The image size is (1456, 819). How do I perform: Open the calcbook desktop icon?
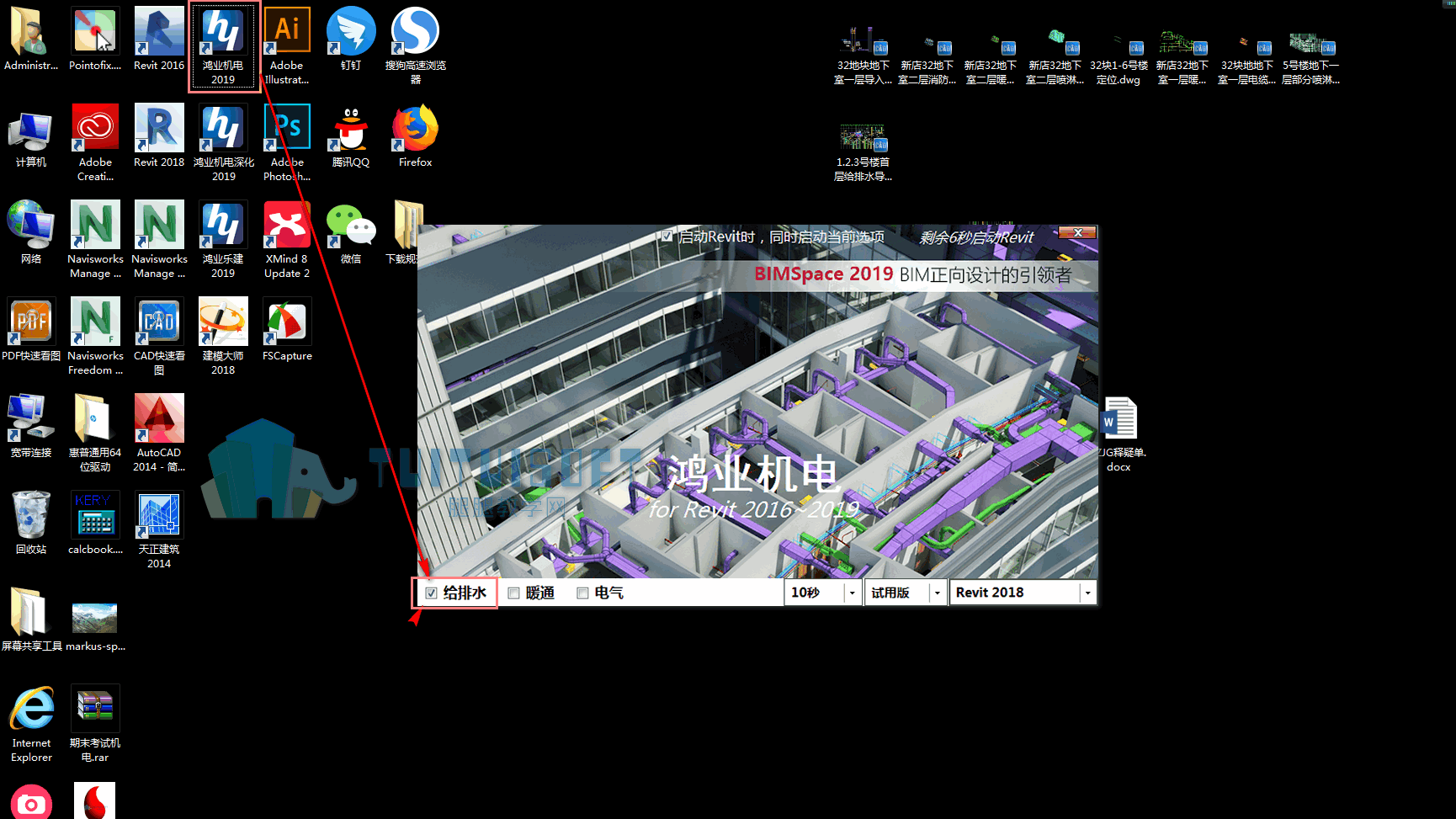[x=95, y=523]
